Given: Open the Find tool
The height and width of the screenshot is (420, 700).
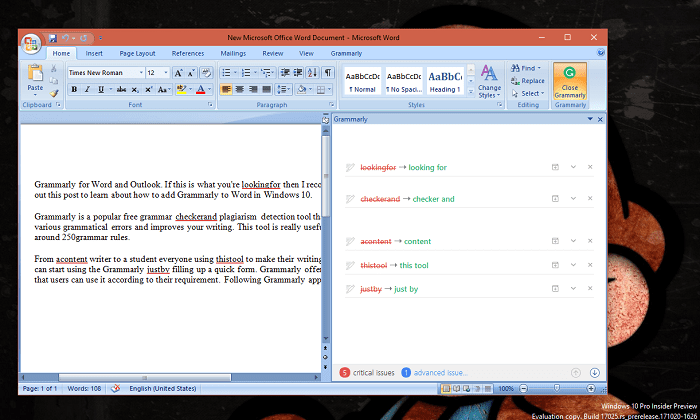Looking at the screenshot, I should [526, 68].
